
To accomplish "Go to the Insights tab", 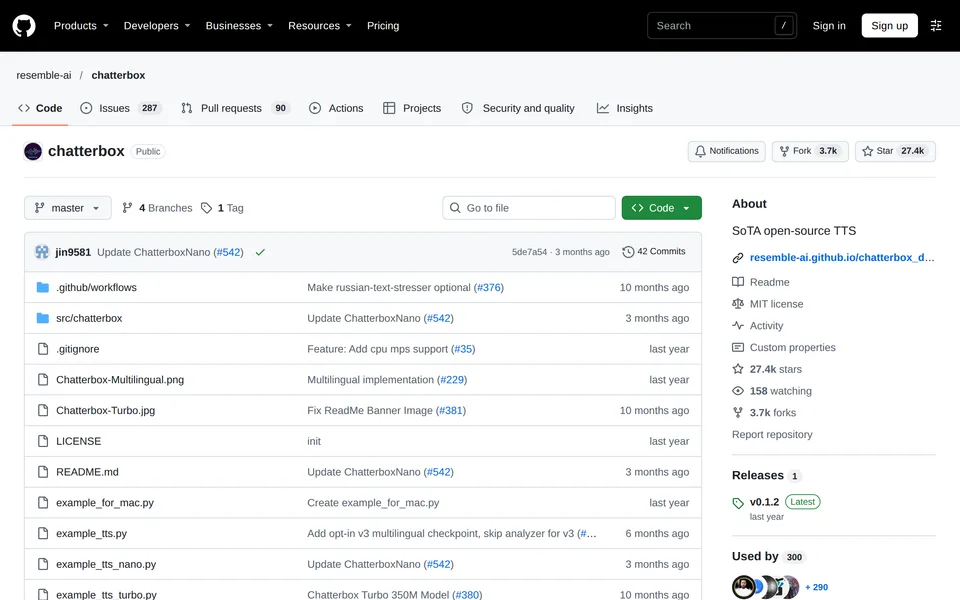I will (625, 108).
